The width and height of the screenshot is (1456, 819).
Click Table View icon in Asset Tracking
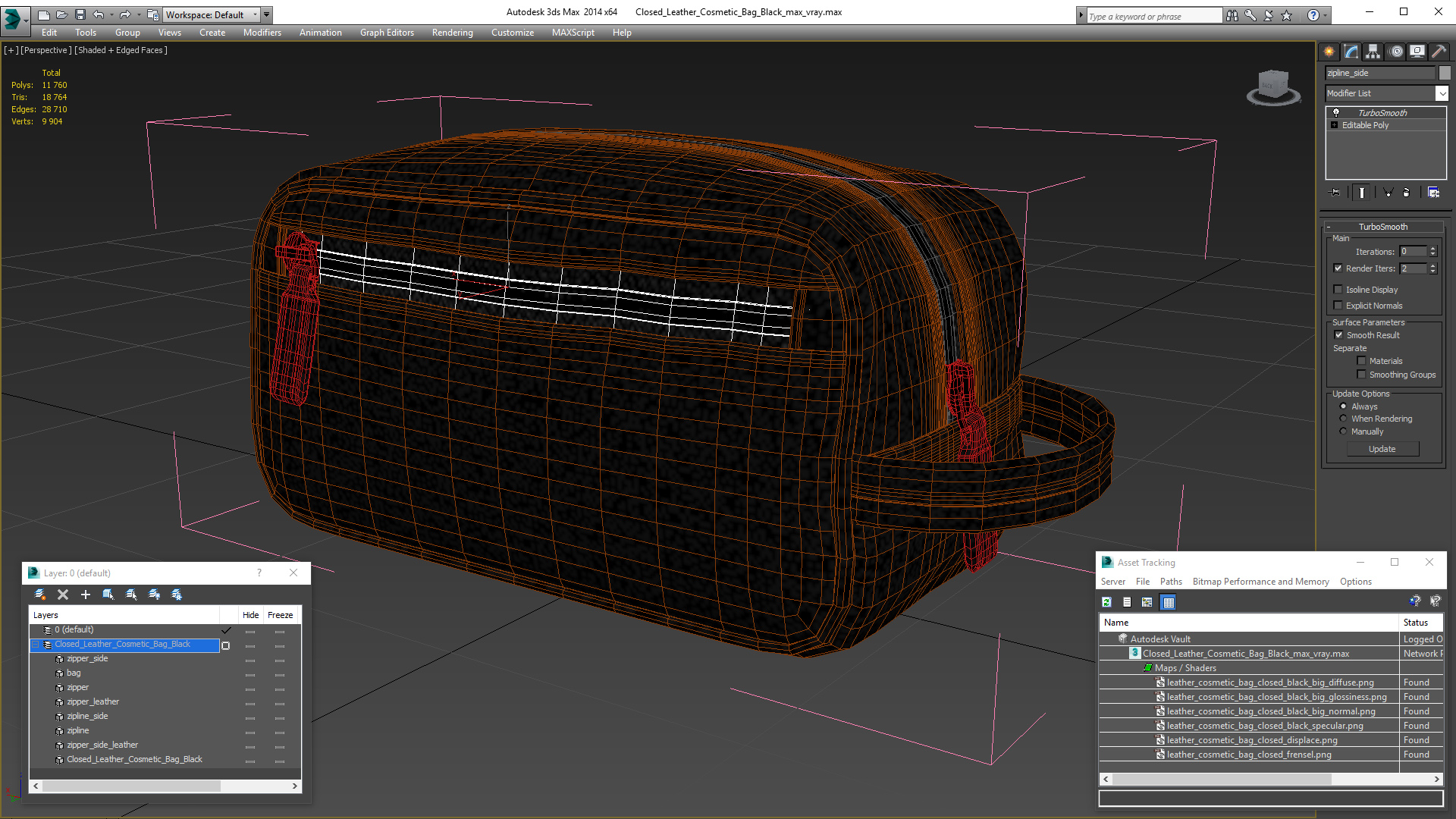[x=1168, y=602]
